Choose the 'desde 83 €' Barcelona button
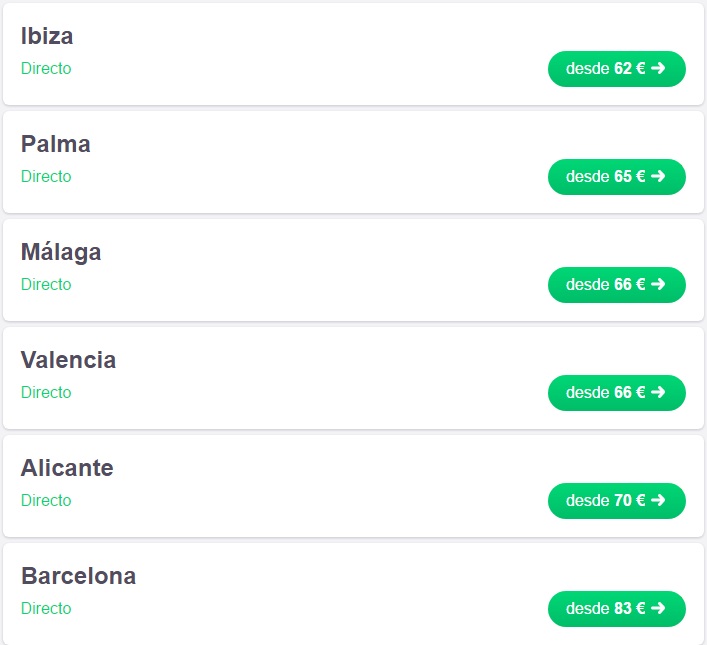This screenshot has height=645, width=707. tap(617, 608)
